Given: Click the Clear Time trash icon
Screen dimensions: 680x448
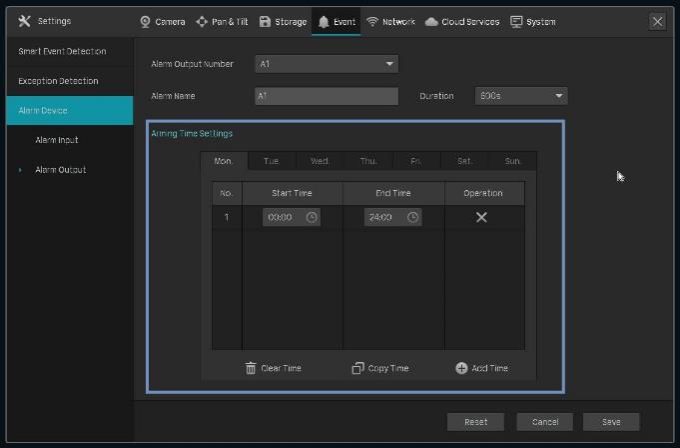Looking at the screenshot, I should click(x=251, y=368).
